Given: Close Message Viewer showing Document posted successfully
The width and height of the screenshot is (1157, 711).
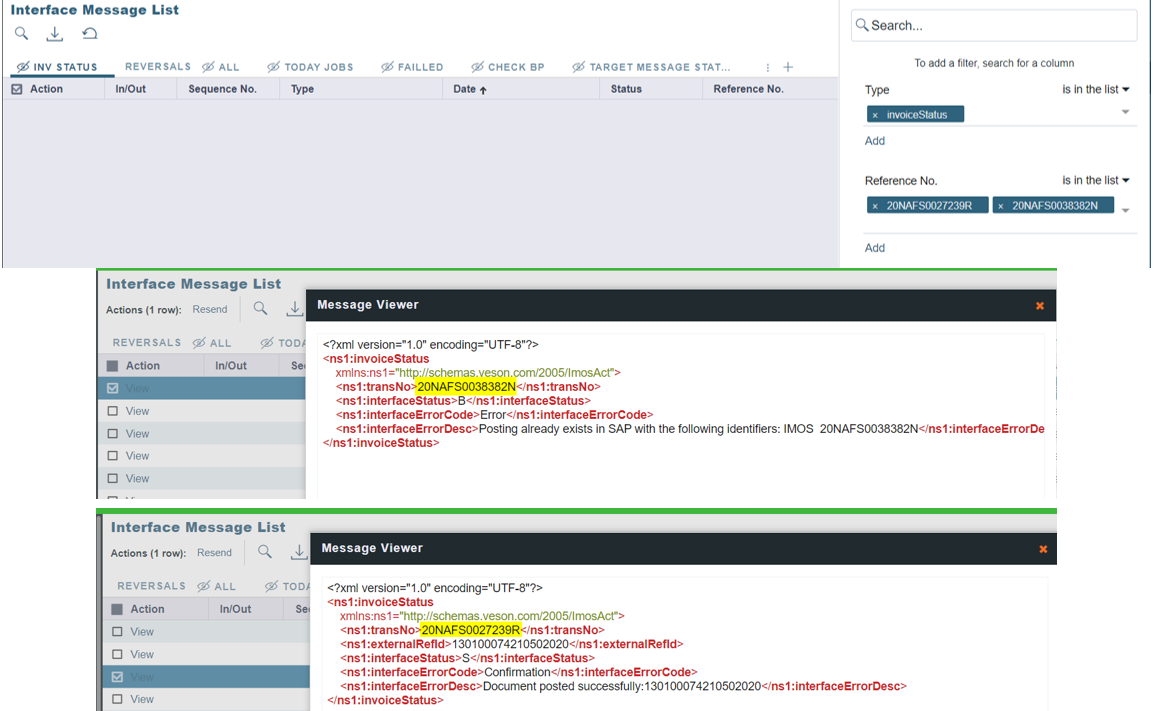Looking at the screenshot, I should tap(1043, 549).
